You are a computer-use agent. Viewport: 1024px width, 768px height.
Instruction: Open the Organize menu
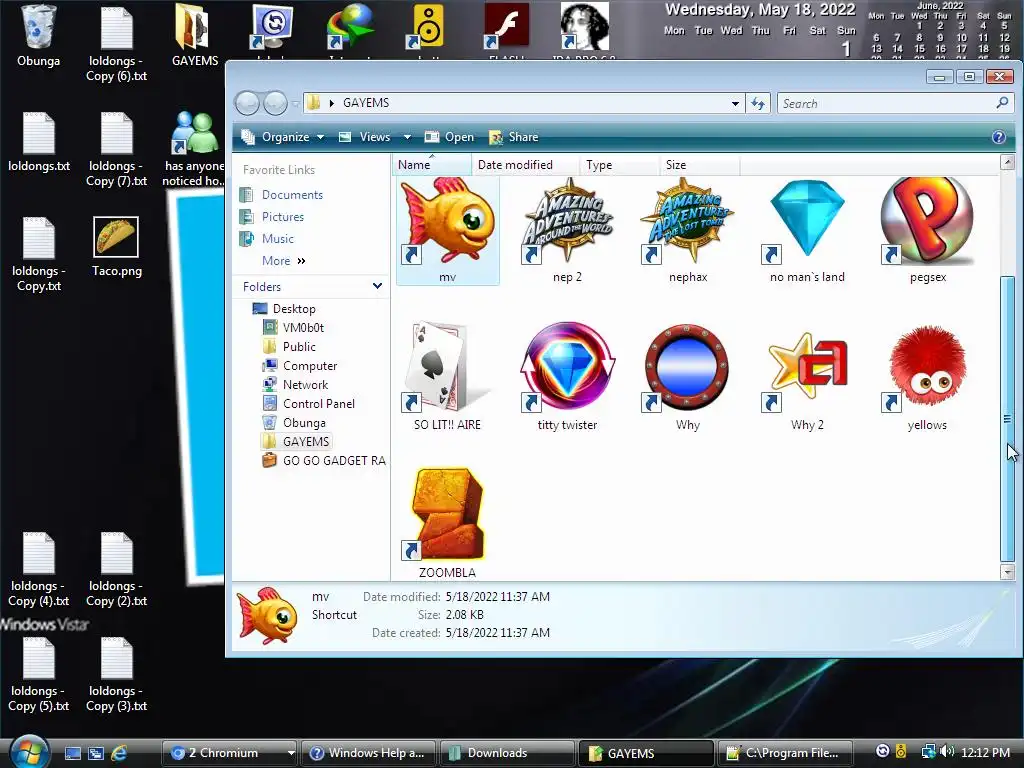(x=282, y=137)
